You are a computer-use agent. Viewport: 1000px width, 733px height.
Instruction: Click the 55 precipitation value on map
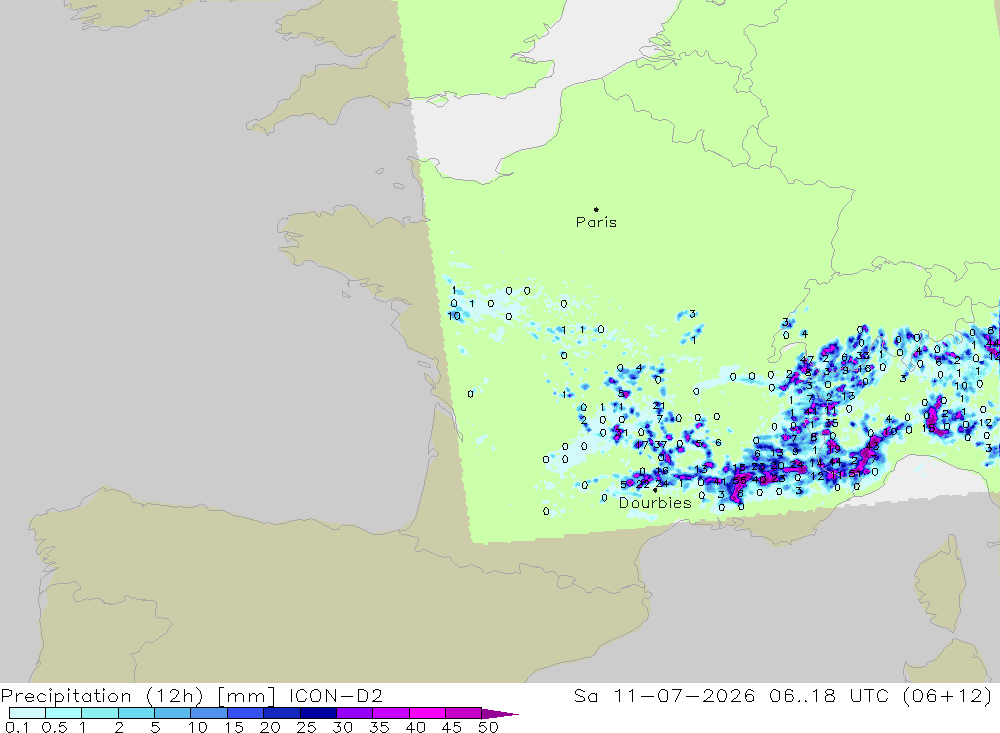(x=739, y=480)
